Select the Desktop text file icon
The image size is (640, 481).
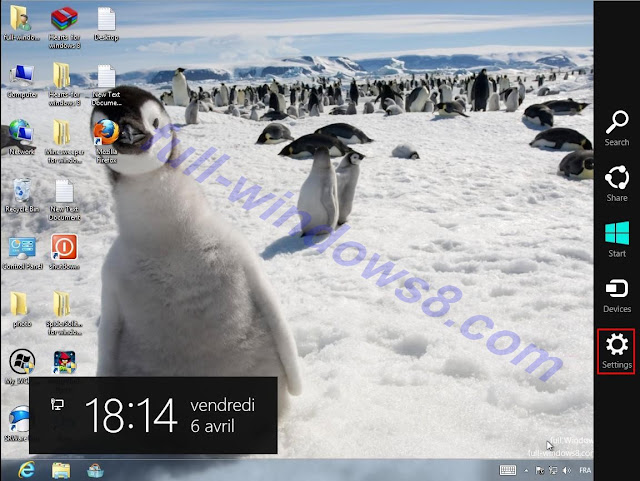point(106,24)
